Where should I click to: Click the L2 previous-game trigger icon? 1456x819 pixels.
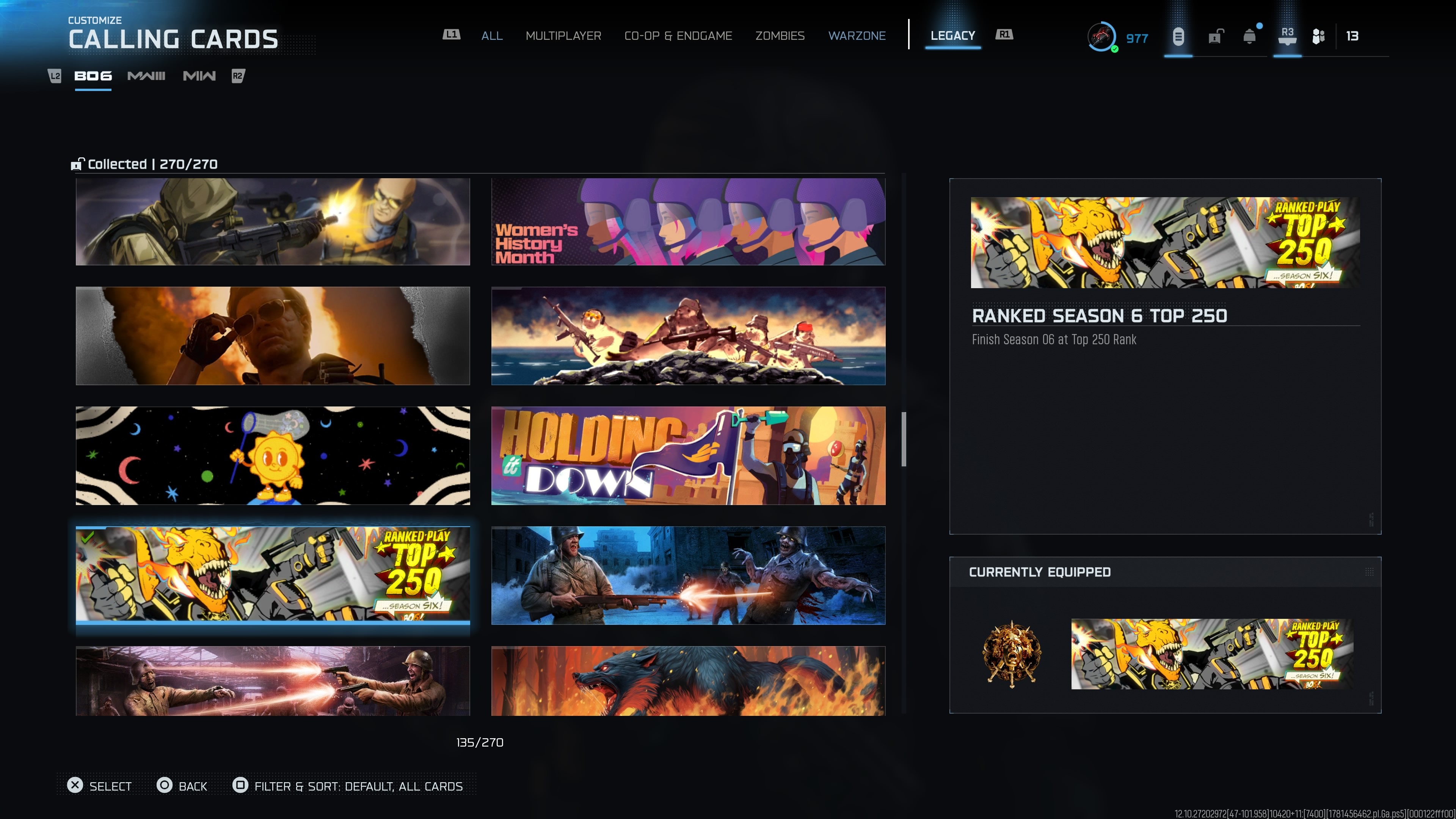tap(54, 76)
